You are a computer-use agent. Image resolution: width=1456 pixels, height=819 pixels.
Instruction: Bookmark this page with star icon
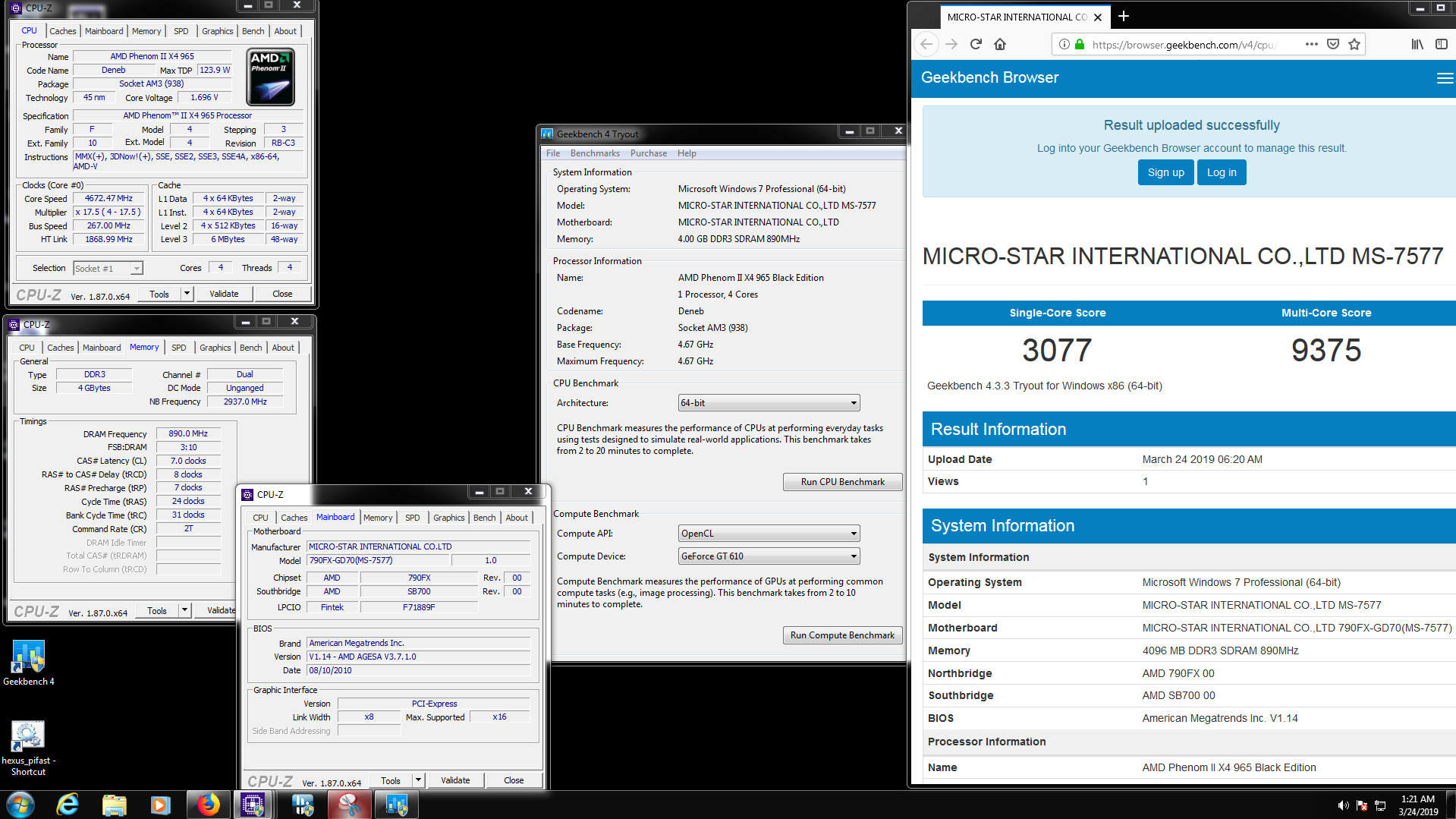(1354, 44)
